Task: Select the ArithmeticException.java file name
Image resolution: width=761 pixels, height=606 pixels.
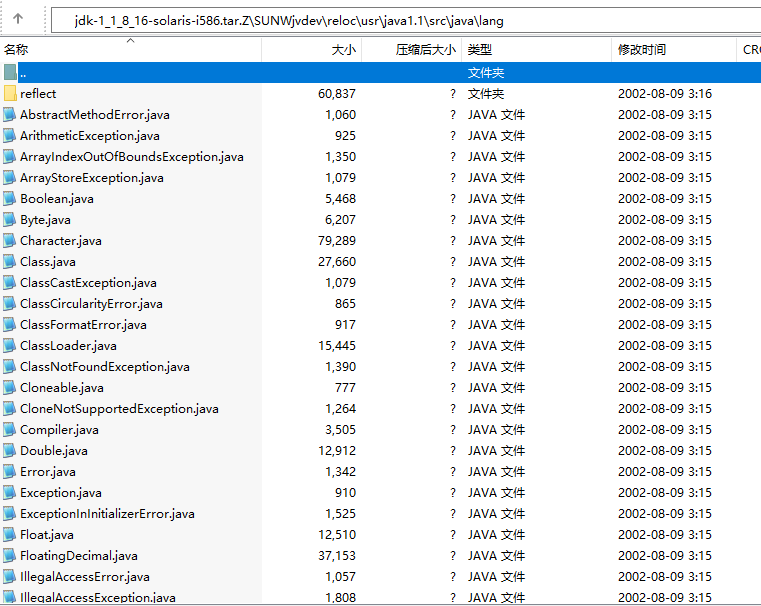Action: 90,136
